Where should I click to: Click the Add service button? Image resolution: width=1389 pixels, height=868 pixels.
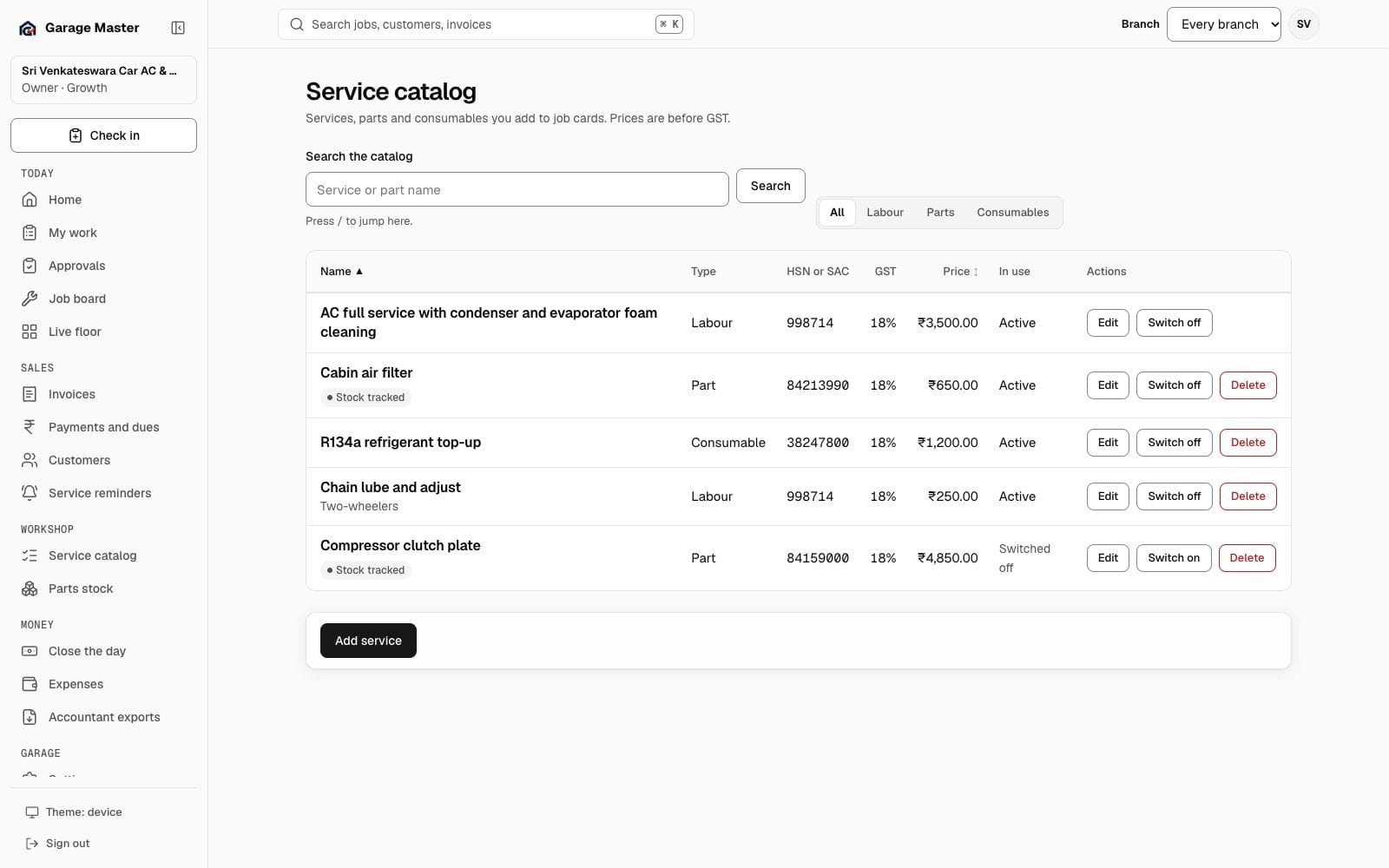[368, 641]
